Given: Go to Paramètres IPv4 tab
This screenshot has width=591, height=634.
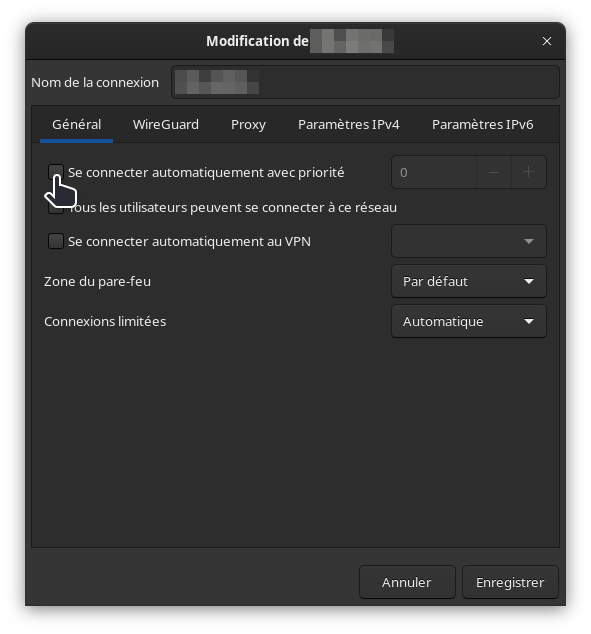Looking at the screenshot, I should [348, 125].
